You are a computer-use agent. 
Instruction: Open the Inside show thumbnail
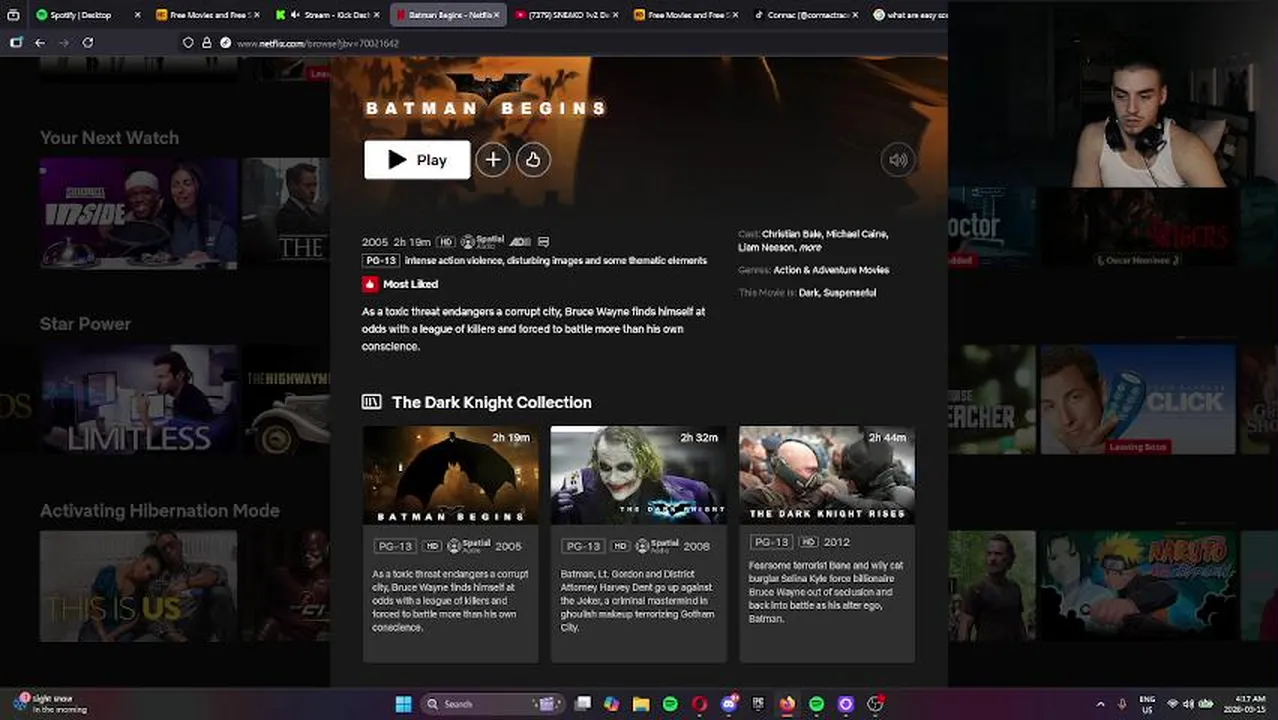coord(139,214)
